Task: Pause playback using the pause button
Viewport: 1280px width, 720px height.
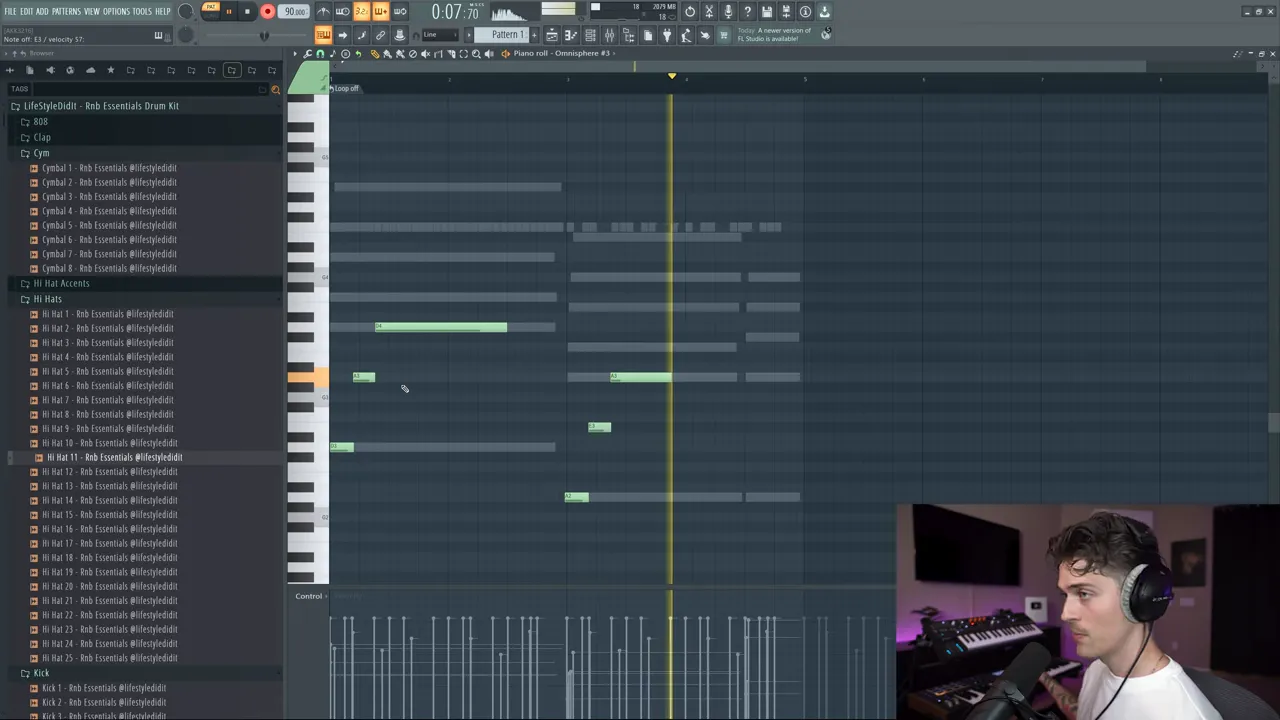Action: pos(228,12)
